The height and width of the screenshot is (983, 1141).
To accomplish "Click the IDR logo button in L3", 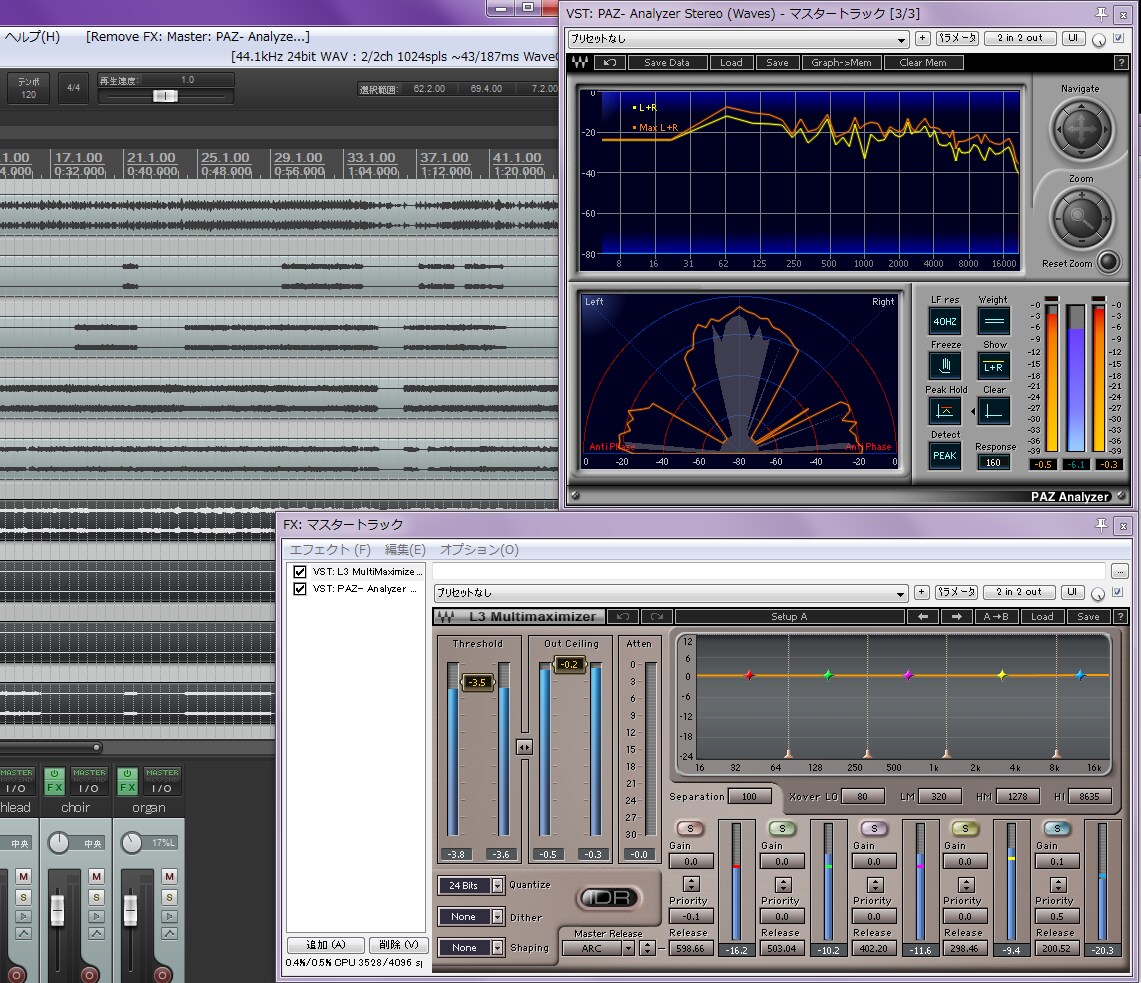I will click(x=610, y=898).
